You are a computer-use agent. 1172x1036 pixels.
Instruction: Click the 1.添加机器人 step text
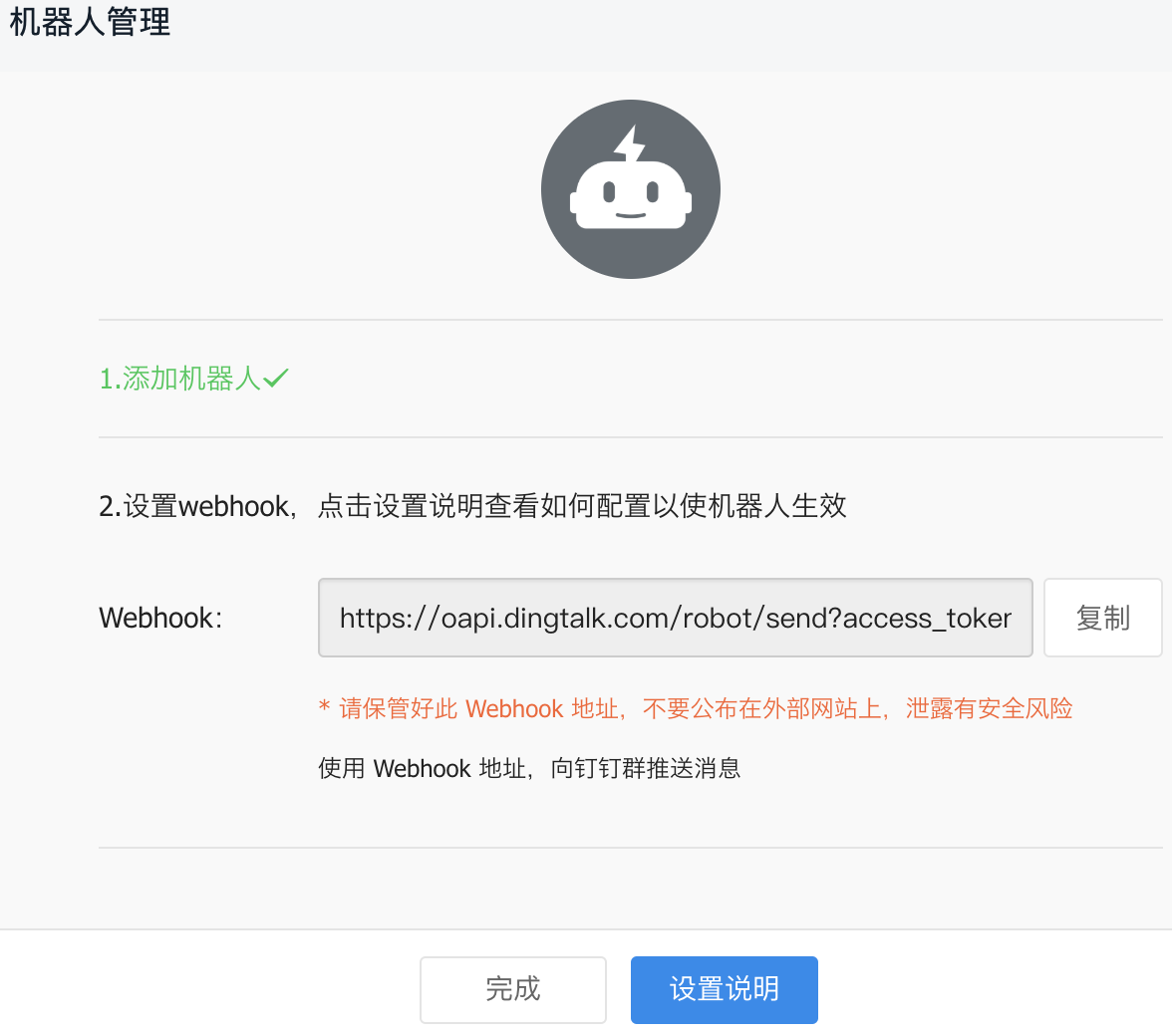point(180,379)
